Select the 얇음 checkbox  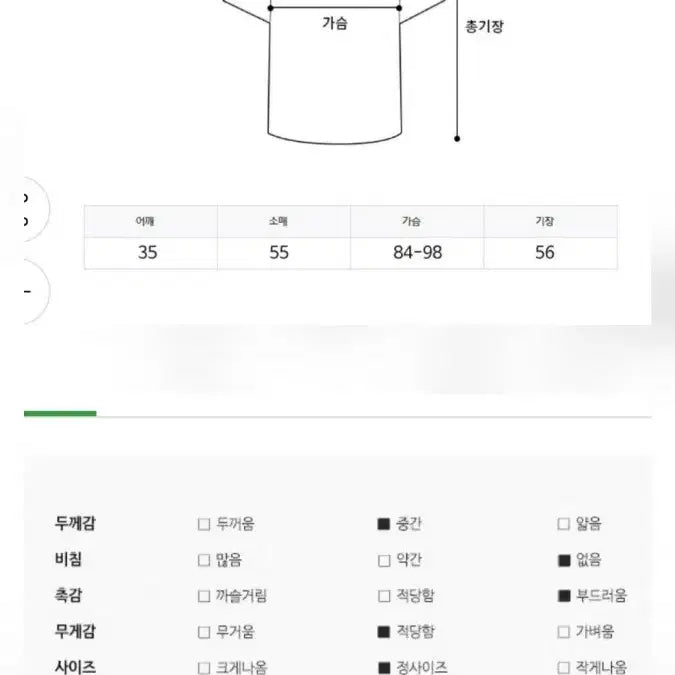point(564,524)
